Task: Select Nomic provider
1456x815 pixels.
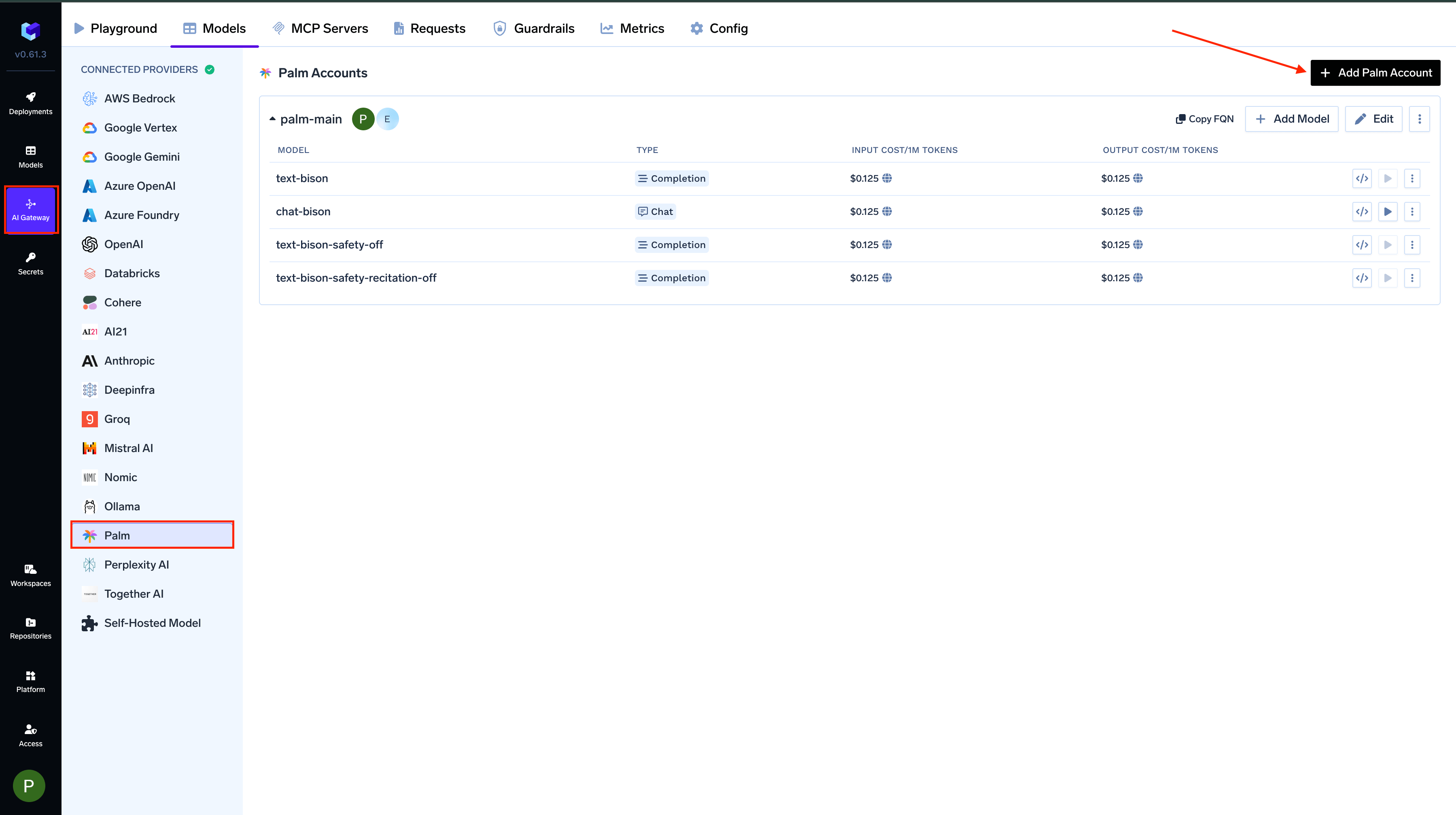Action: 153,477
